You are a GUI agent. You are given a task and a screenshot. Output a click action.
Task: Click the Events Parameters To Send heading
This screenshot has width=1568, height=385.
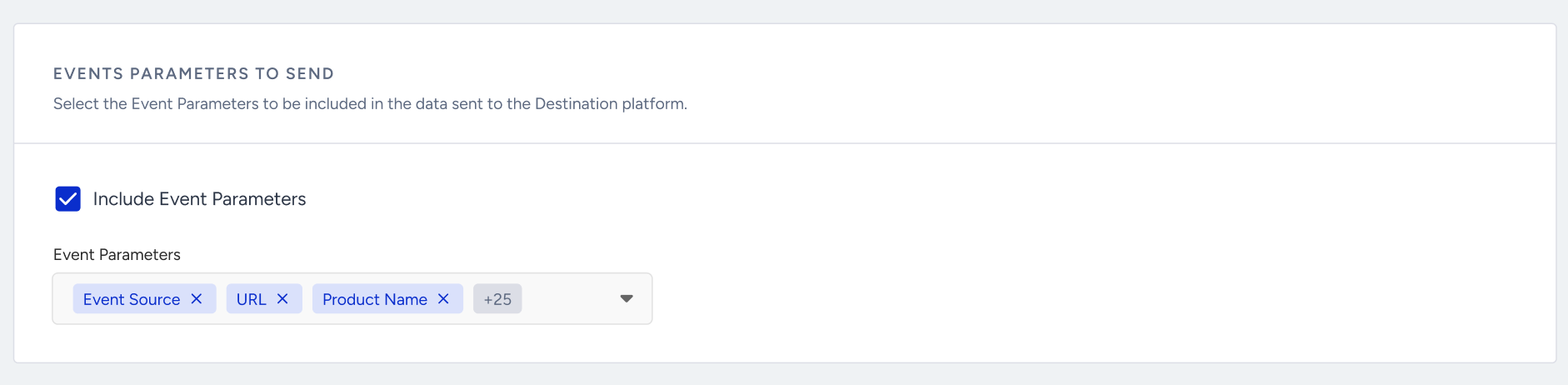(193, 73)
